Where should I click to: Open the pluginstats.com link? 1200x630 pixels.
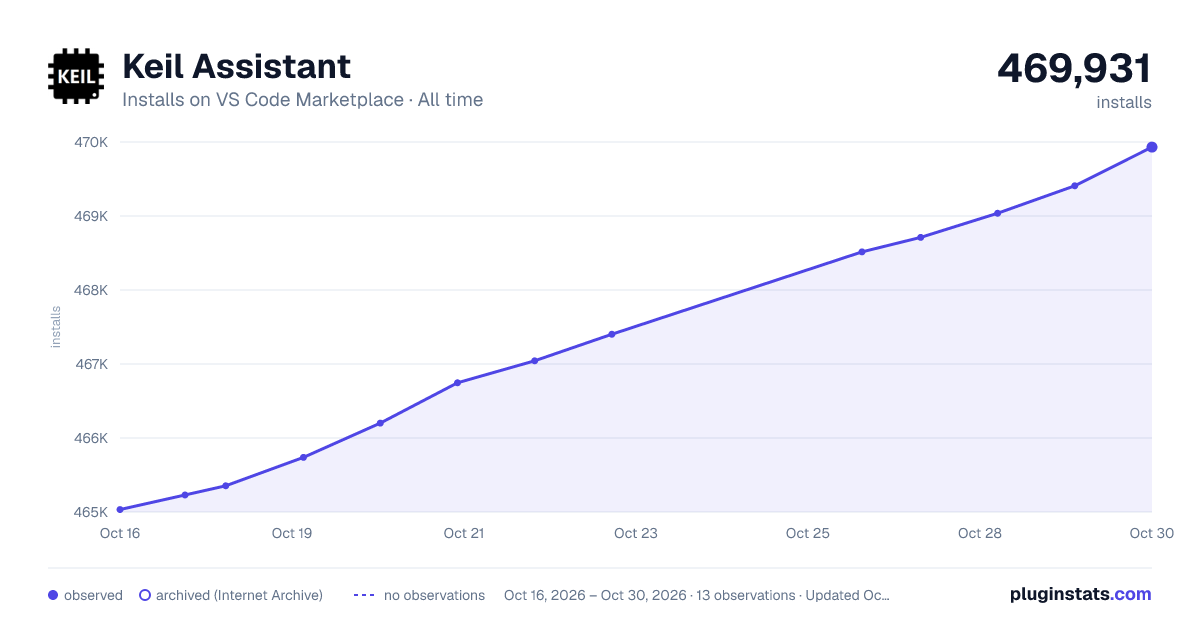click(x=1080, y=594)
